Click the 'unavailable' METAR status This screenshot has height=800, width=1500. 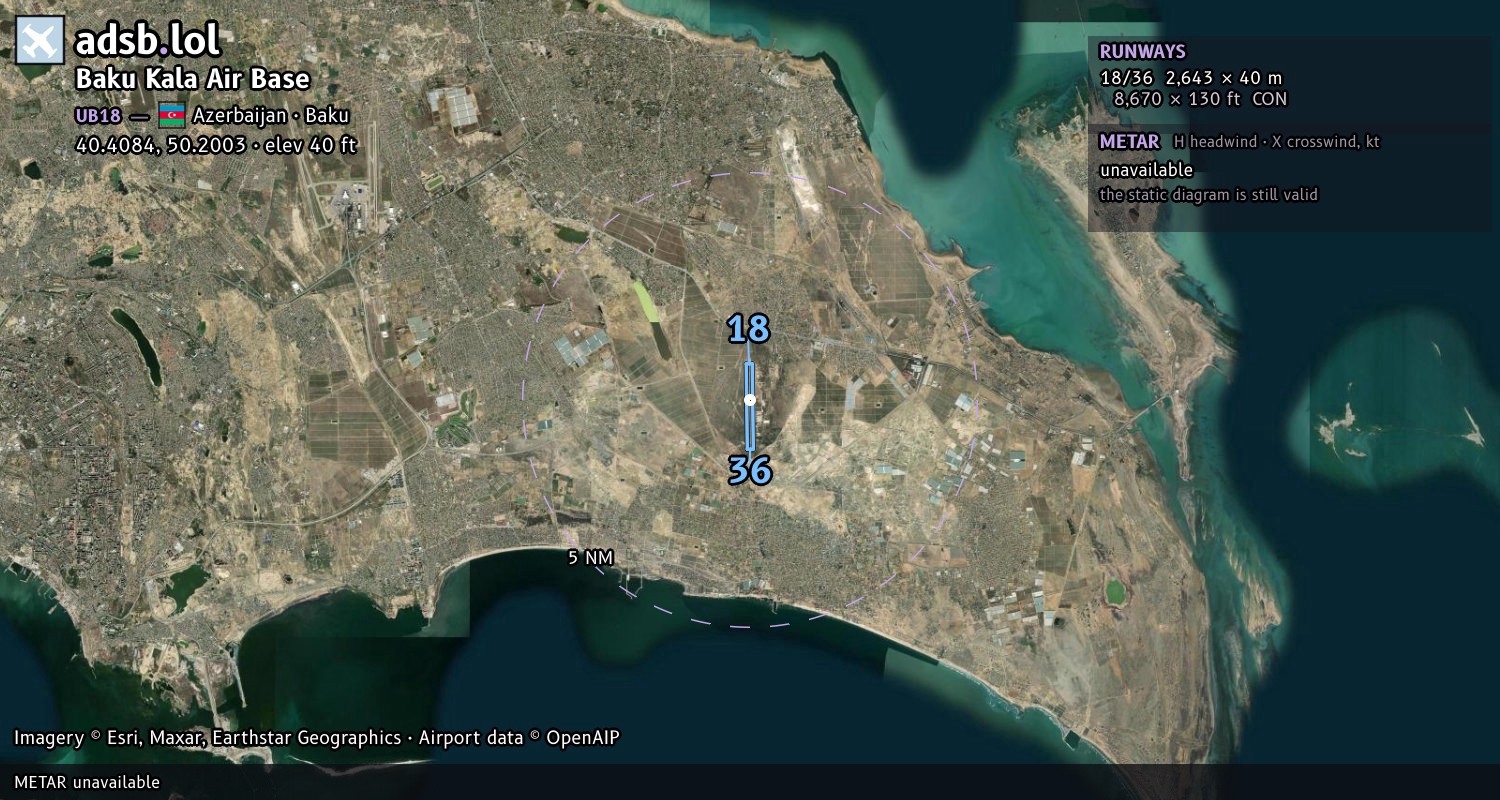tap(1146, 170)
